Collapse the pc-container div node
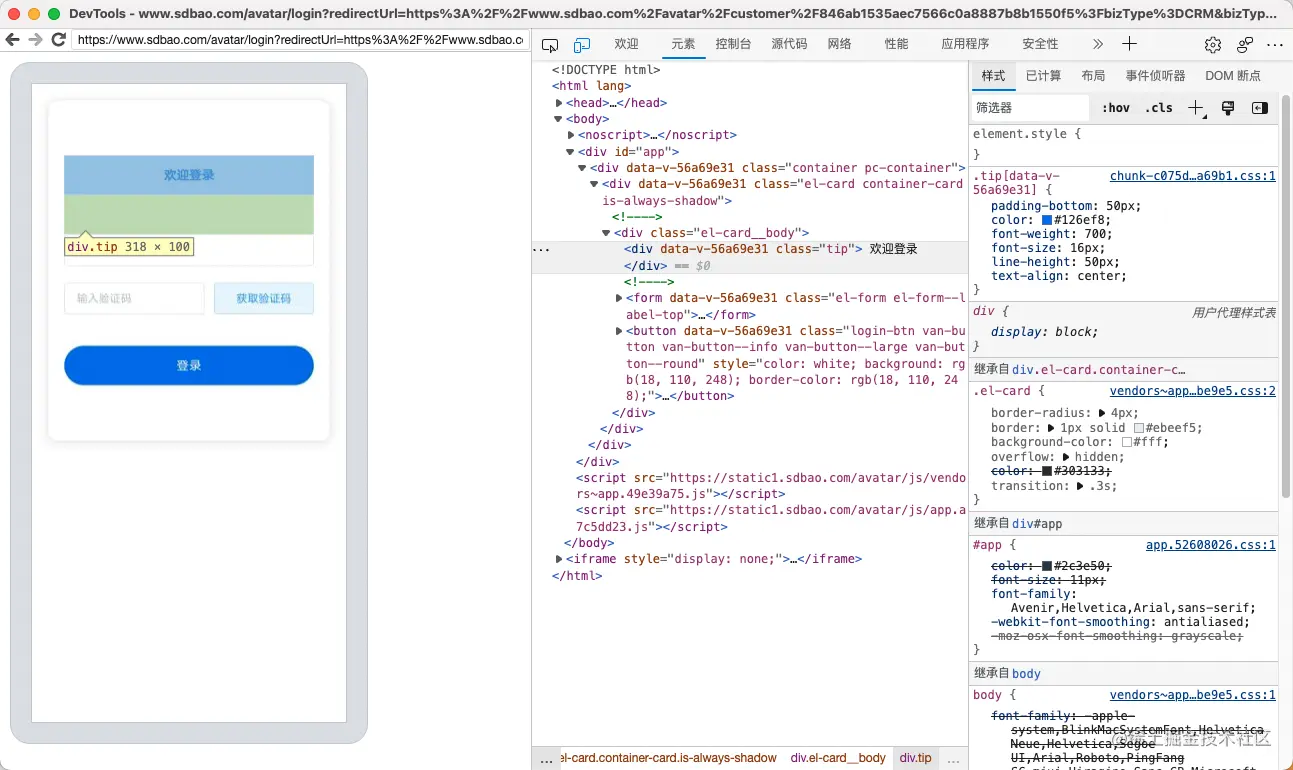The height and width of the screenshot is (770, 1293). pos(582,168)
